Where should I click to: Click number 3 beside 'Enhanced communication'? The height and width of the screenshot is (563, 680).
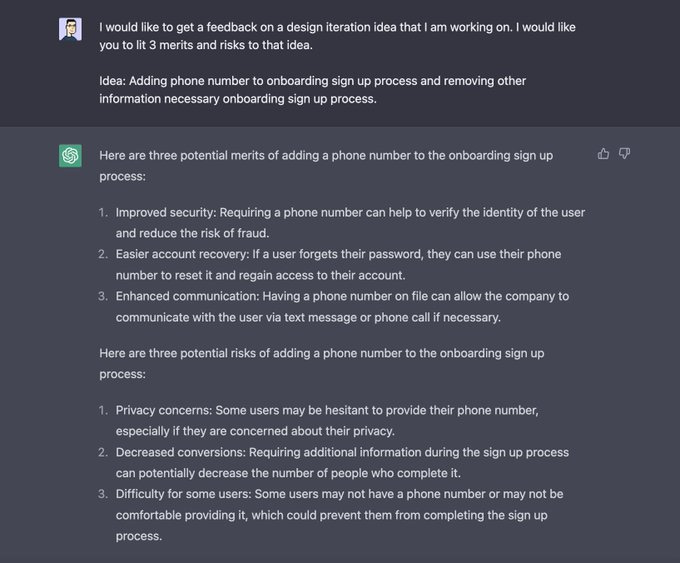point(103,296)
